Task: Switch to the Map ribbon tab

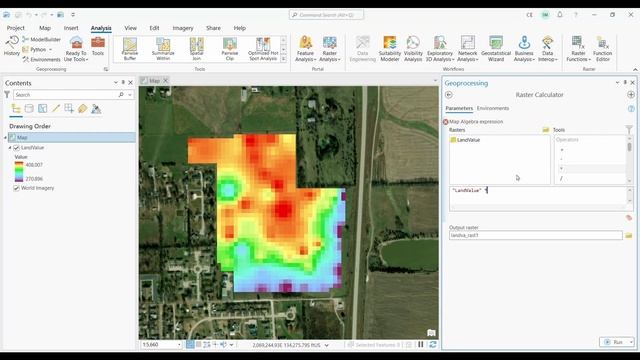Action: pyautogui.click(x=45, y=28)
